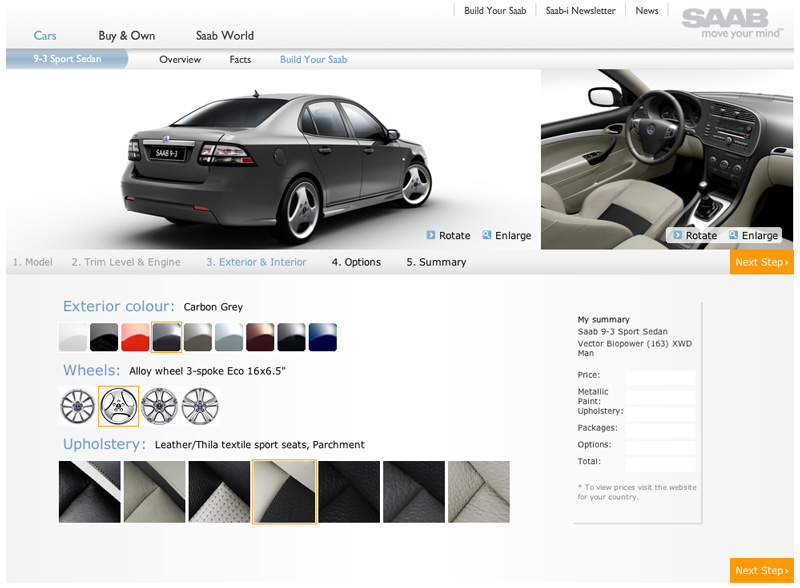This screenshot has height=588, width=800.
Task: Select the black and perforated white upholstery
Action: click(x=219, y=492)
